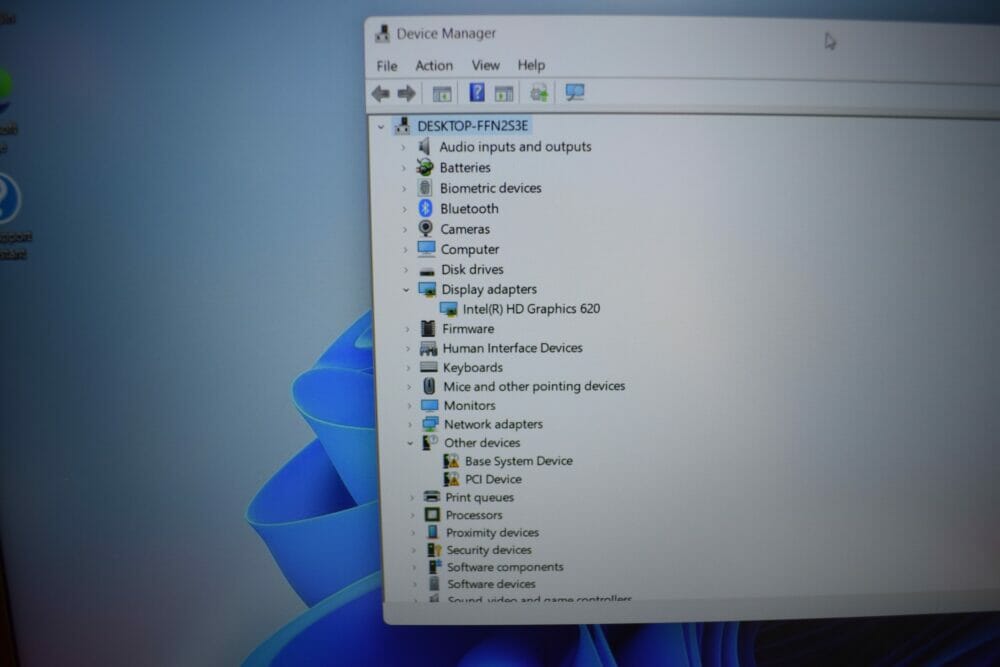Screen dimensions: 1000x667
Task: Select the Software devices label
Action: (x=491, y=583)
